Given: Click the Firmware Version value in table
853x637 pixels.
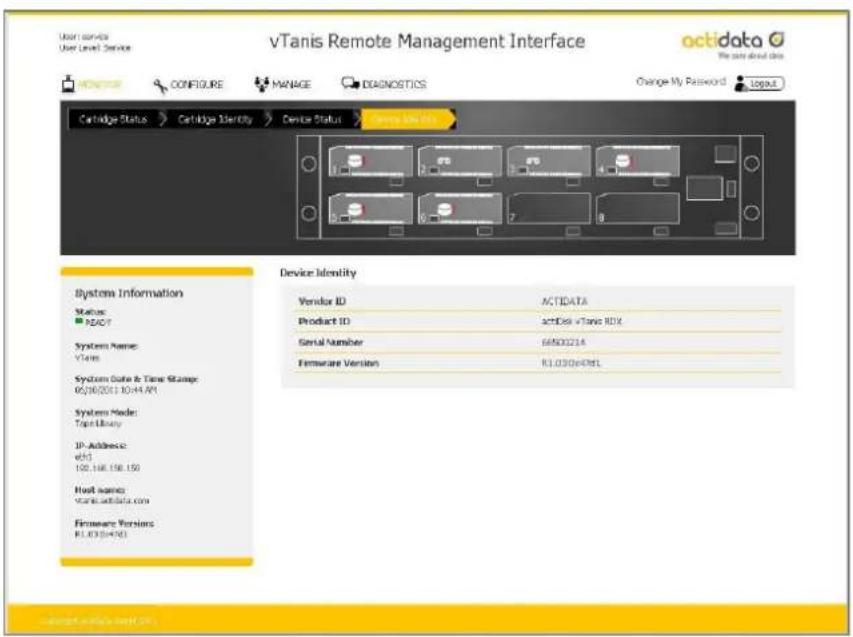Looking at the screenshot, I should [x=571, y=363].
